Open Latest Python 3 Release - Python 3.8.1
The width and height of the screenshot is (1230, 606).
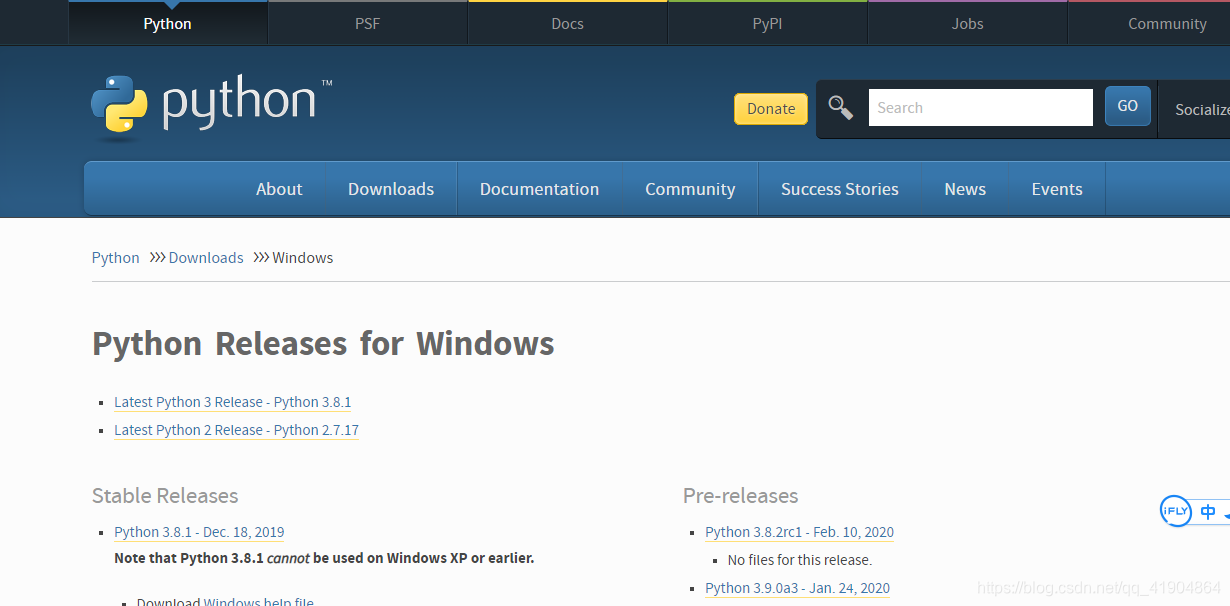(x=233, y=402)
